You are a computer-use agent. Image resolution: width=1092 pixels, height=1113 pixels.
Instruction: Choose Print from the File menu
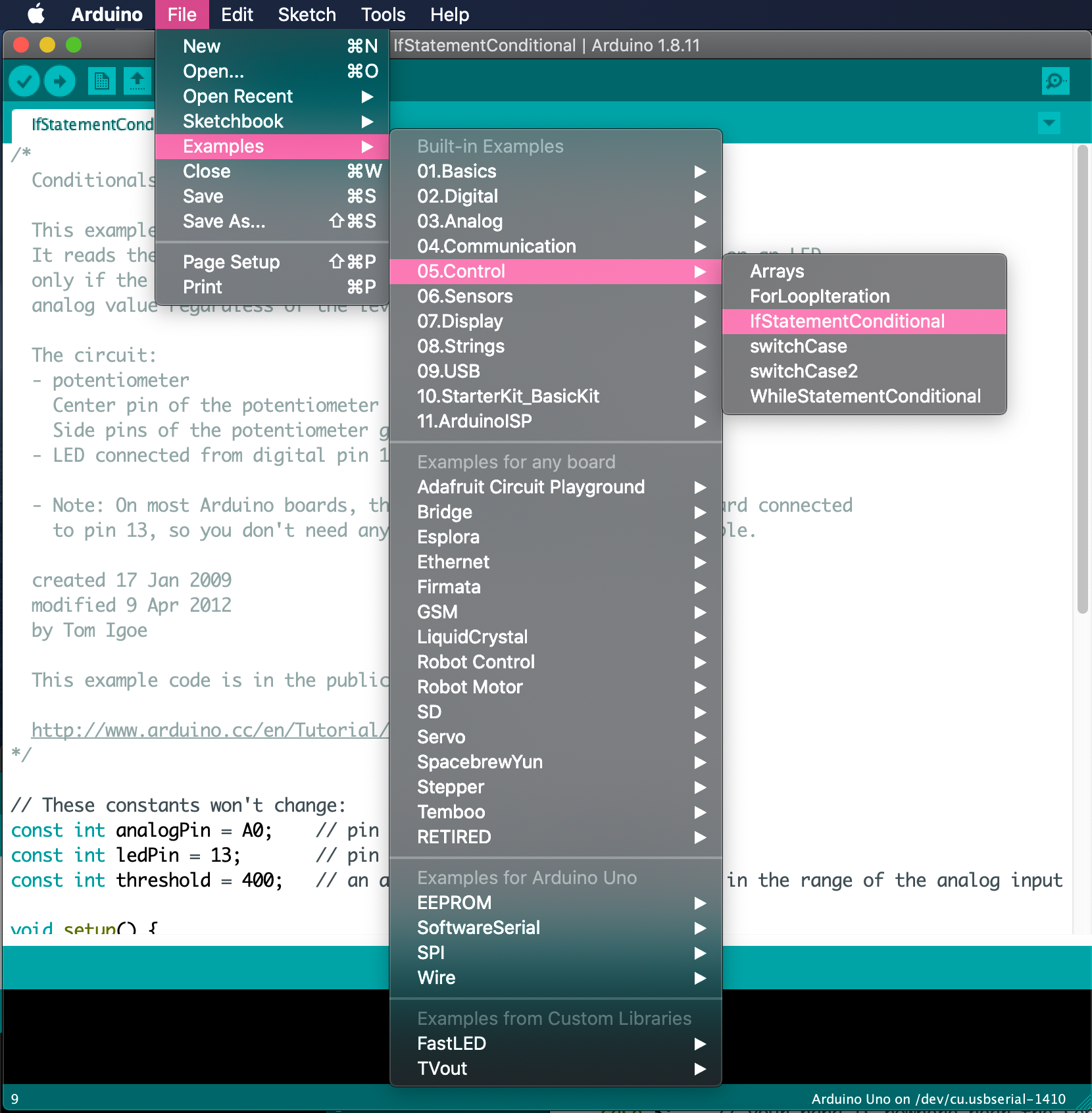pyautogui.click(x=272, y=287)
